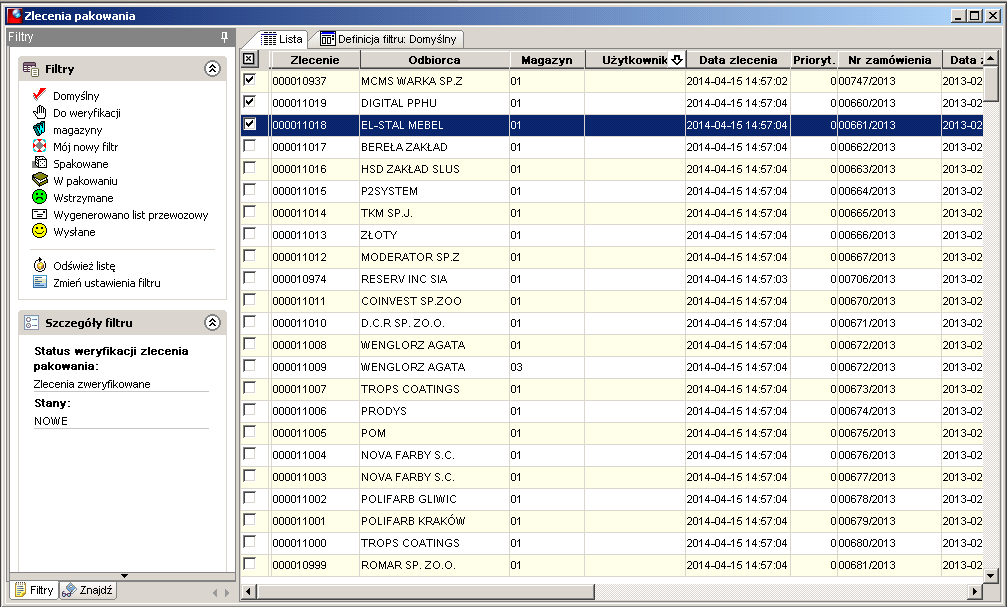Viewport: 1007px width, 607px height.
Task: Click the horizontal scrollbar left arrow
Action: 249,591
